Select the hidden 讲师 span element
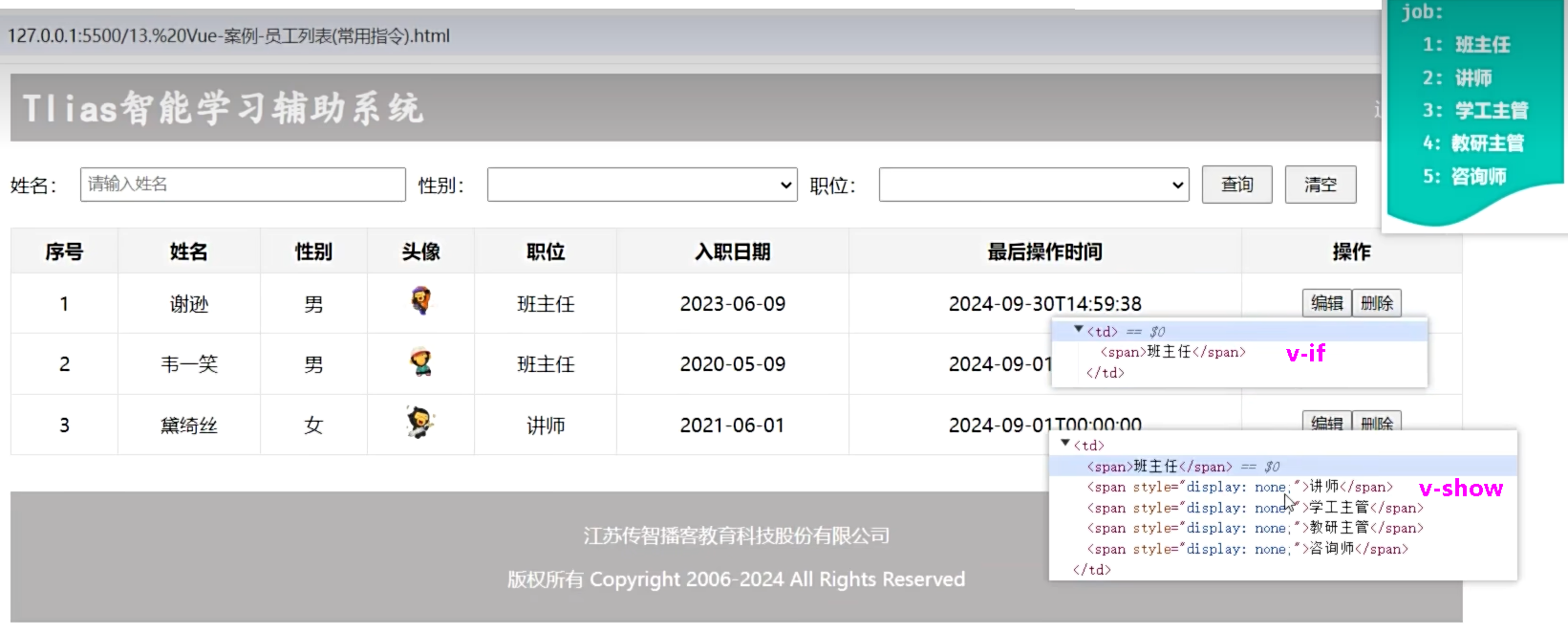1568x633 pixels. [1238, 487]
